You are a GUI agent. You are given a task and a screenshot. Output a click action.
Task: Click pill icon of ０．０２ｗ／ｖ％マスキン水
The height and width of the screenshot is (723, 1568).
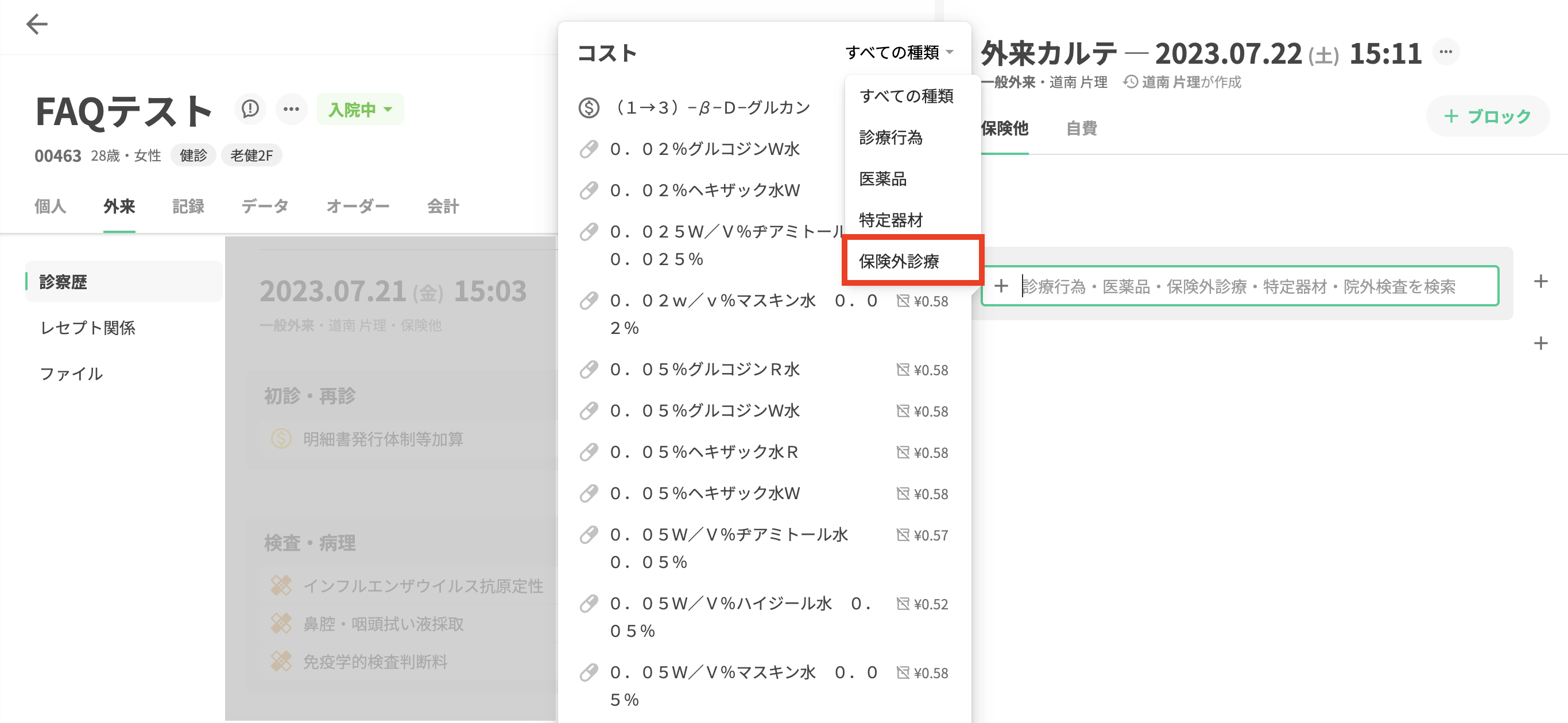click(589, 301)
